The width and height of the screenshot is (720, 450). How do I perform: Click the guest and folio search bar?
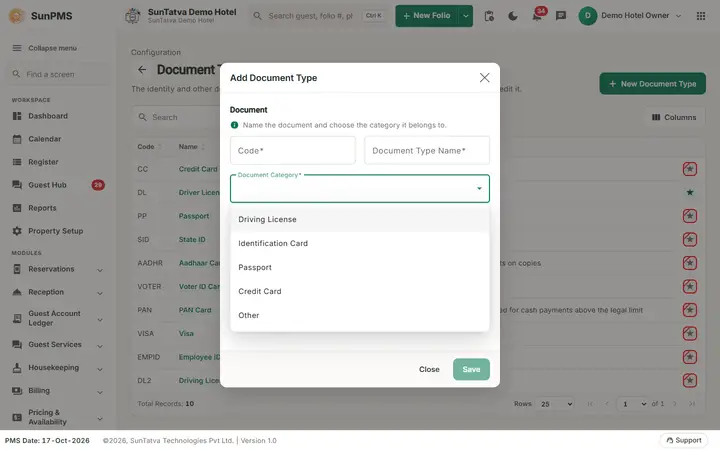point(318,16)
